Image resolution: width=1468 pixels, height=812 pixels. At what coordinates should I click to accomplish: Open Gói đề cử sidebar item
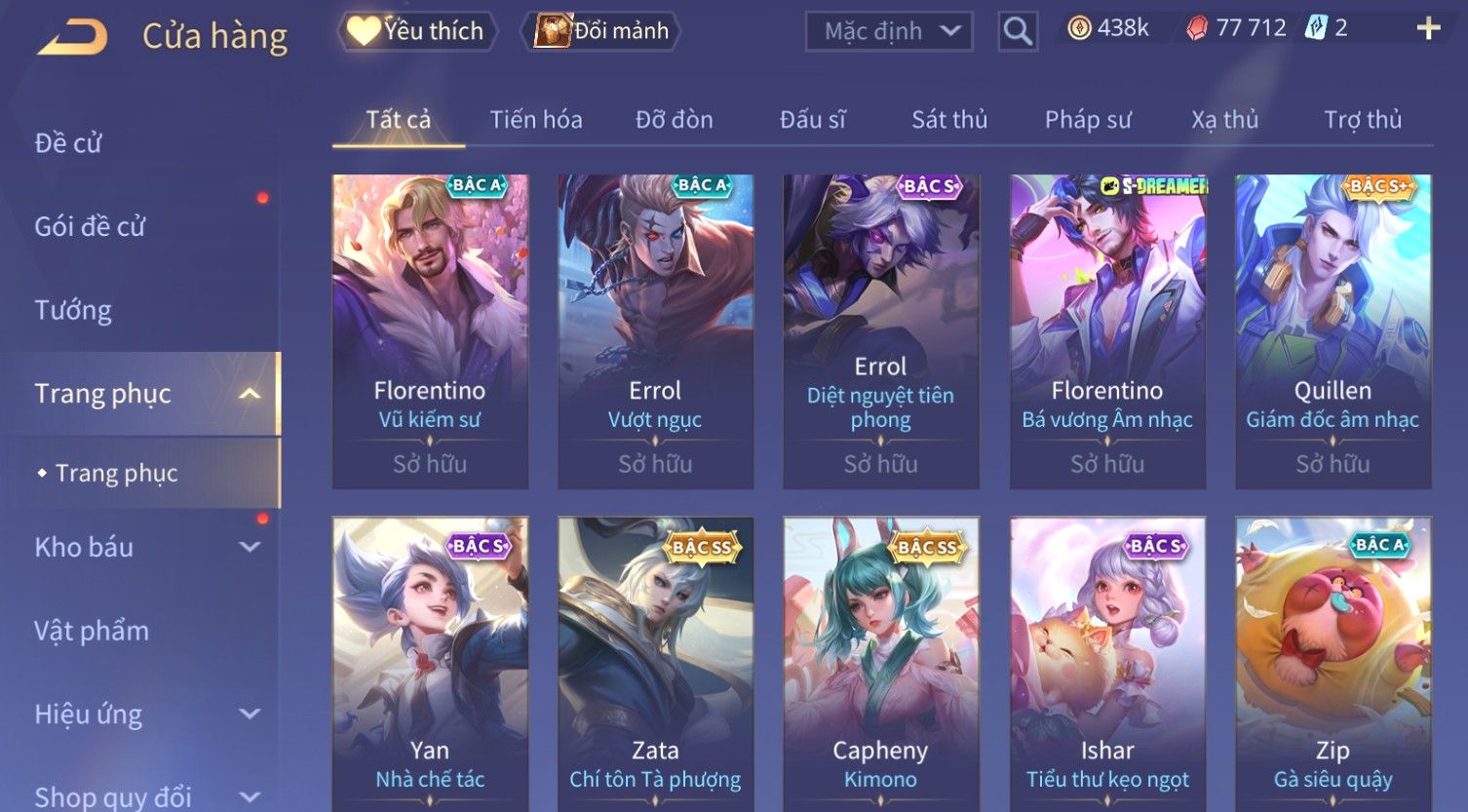click(90, 226)
